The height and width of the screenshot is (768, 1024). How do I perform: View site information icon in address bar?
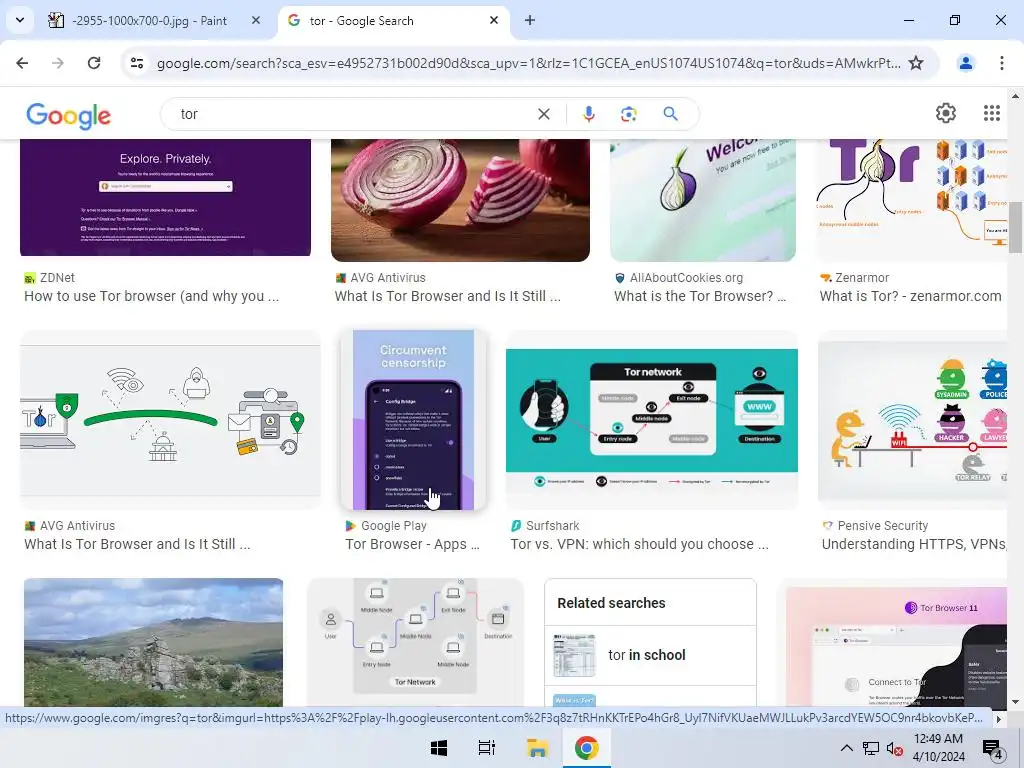coord(137,63)
